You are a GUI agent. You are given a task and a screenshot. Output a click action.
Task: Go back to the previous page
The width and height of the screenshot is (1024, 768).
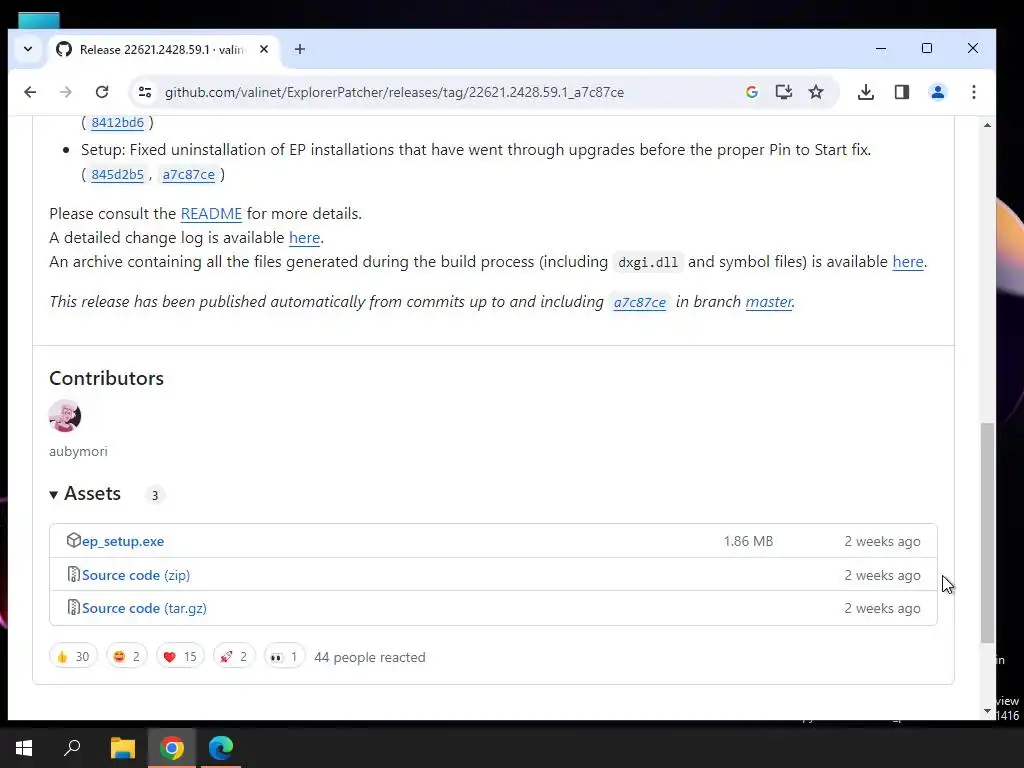[30, 92]
